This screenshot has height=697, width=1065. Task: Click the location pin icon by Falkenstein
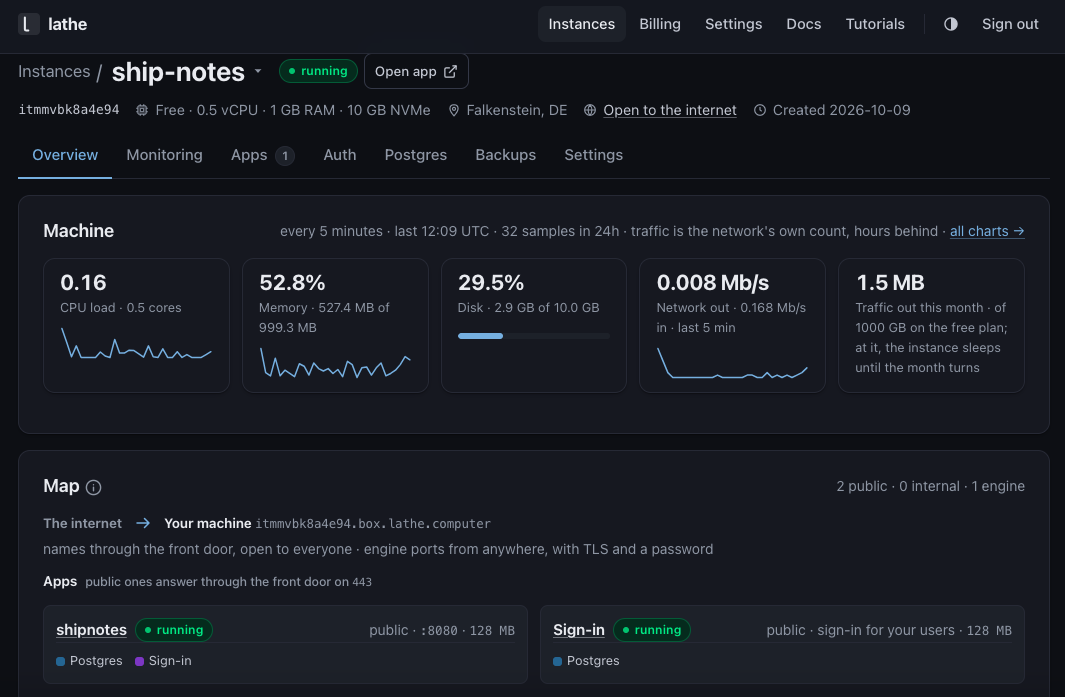tap(454, 110)
